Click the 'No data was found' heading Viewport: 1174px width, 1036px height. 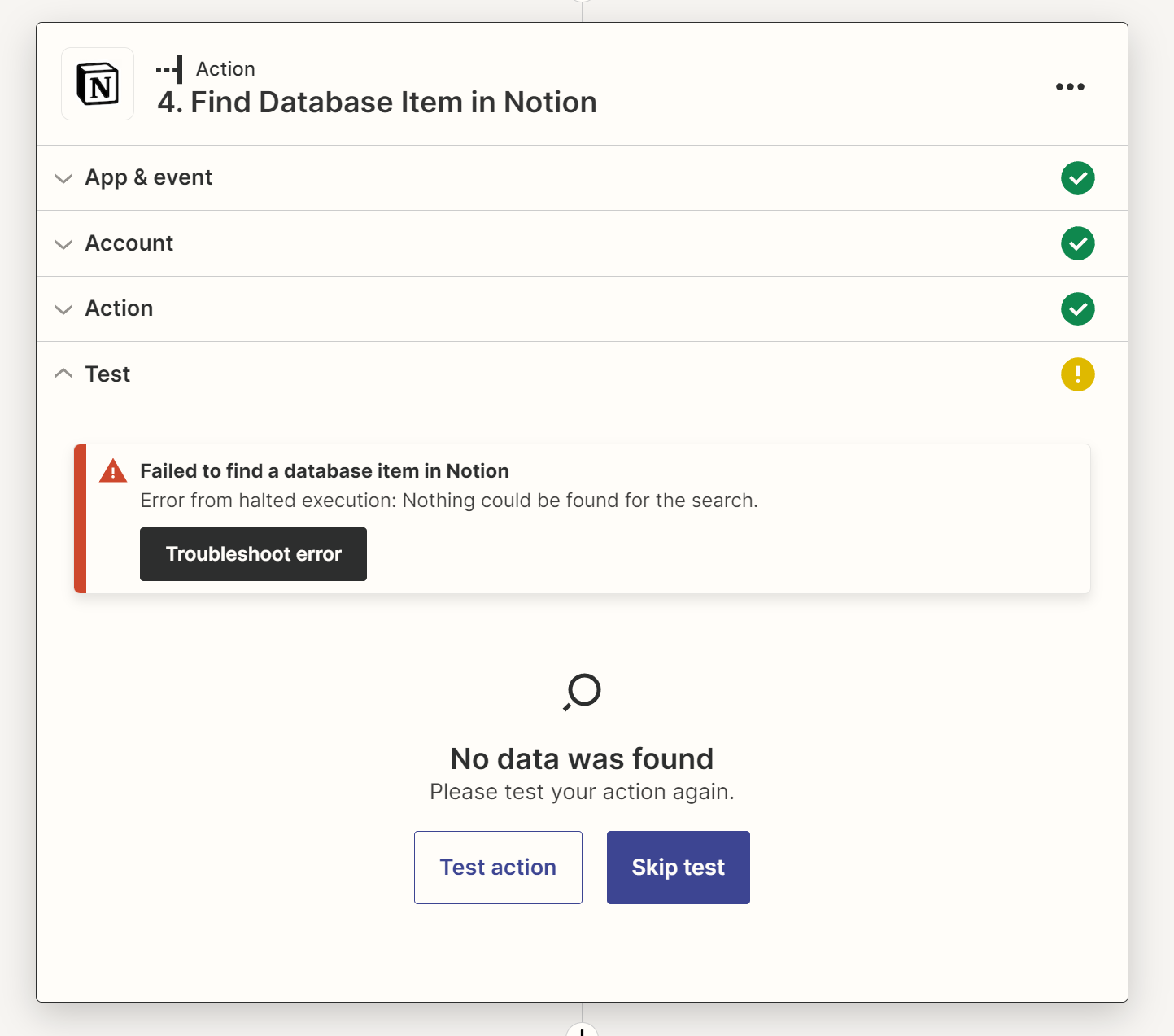pyautogui.click(x=582, y=758)
